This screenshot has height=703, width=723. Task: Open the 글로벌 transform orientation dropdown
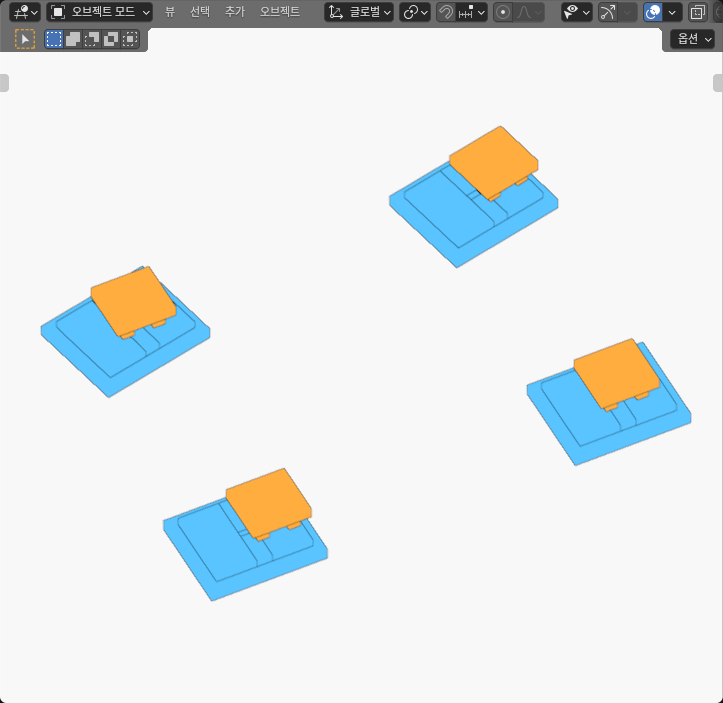tap(359, 12)
